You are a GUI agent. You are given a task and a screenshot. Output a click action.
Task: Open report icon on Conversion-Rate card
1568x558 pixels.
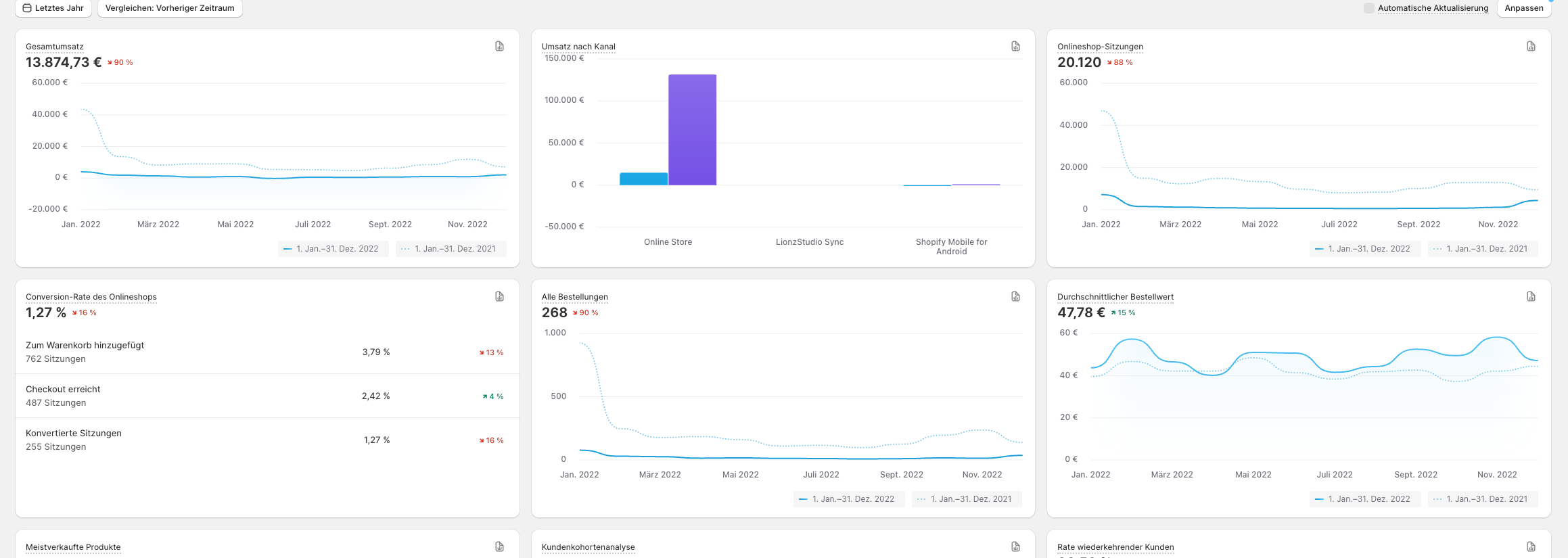click(x=499, y=296)
